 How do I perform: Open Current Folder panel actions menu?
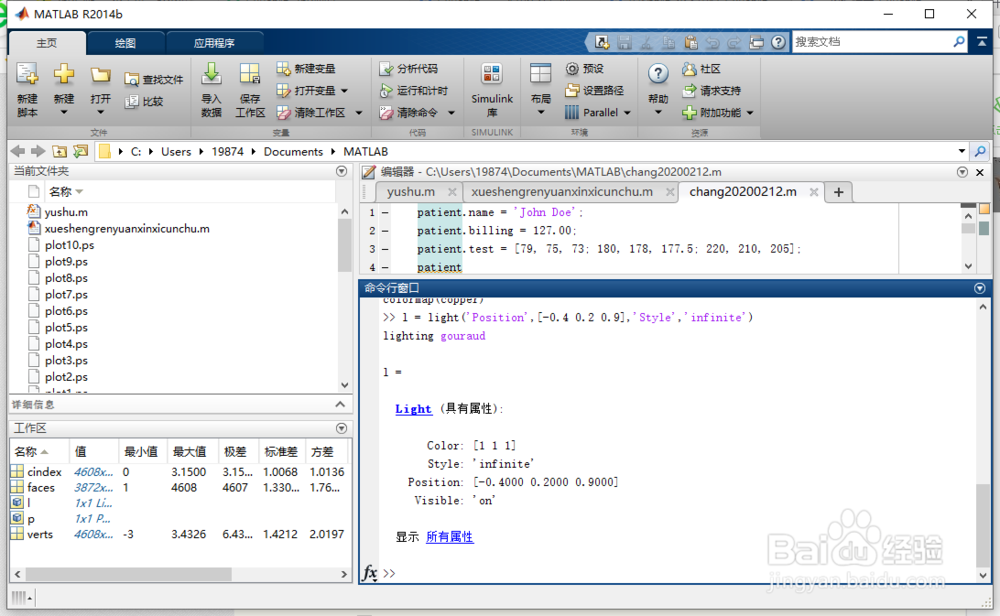(342, 171)
